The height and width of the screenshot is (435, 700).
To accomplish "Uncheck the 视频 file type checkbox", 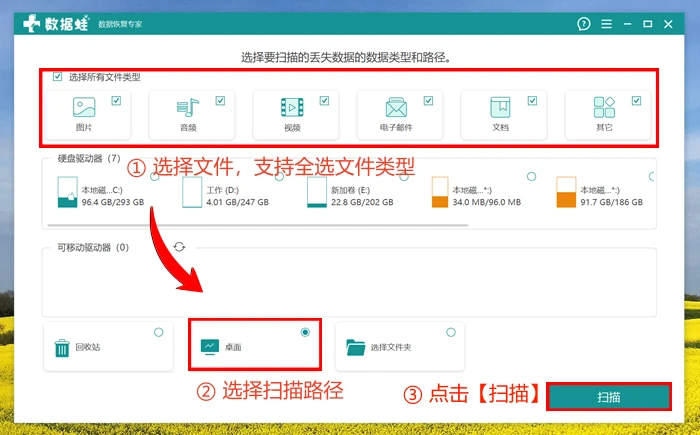I will point(324,100).
